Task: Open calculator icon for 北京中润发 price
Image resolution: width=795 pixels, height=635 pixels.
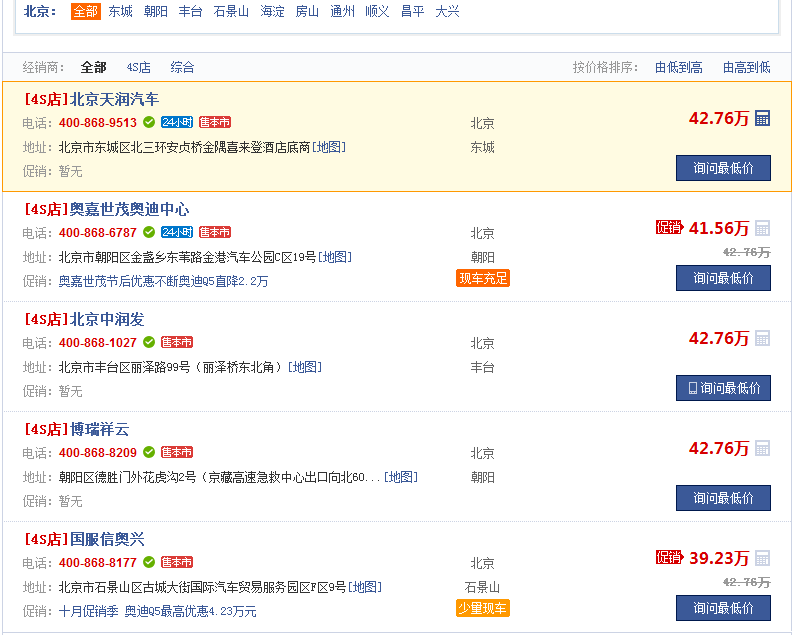Action: [762, 338]
